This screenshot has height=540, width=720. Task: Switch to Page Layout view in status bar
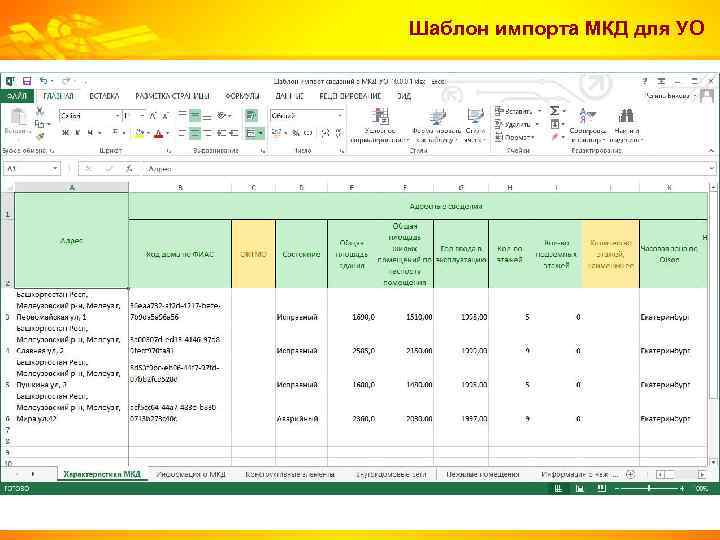tap(579, 489)
